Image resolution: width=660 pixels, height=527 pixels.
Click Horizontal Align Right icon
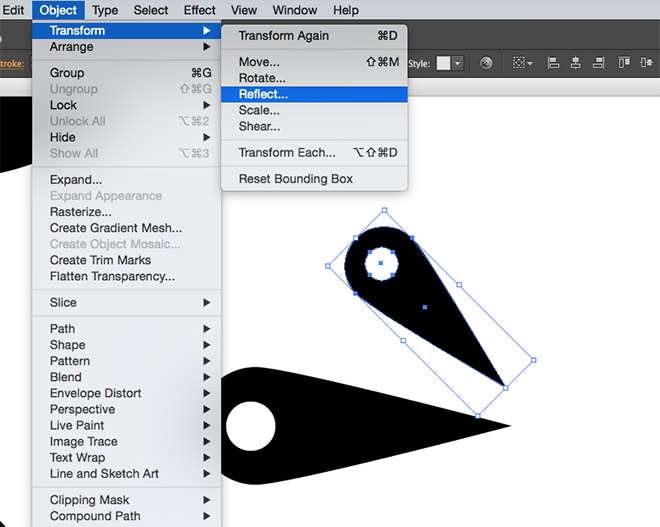[x=599, y=63]
